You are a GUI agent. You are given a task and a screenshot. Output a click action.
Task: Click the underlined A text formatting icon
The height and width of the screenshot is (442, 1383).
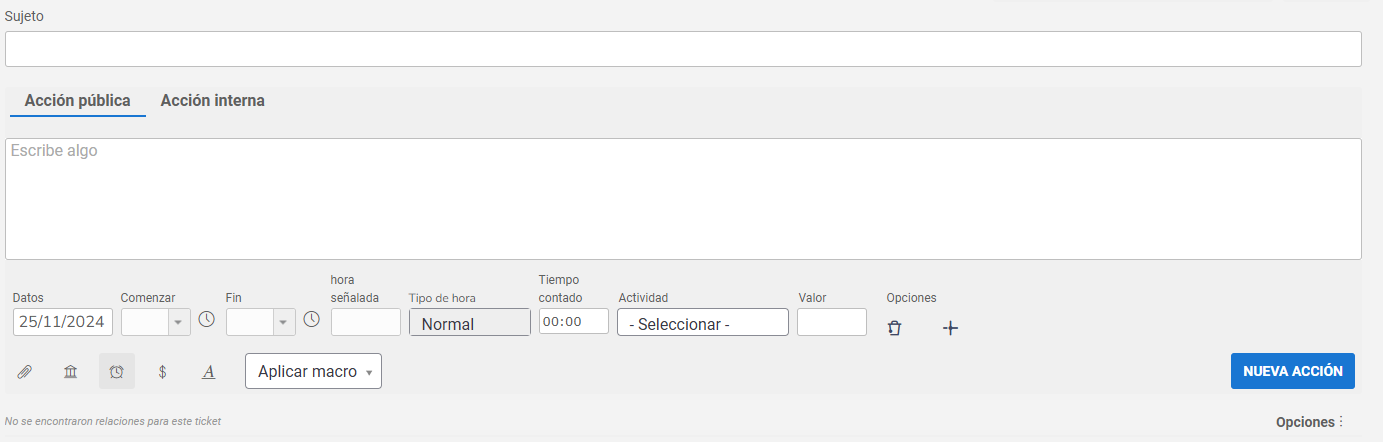(x=209, y=372)
